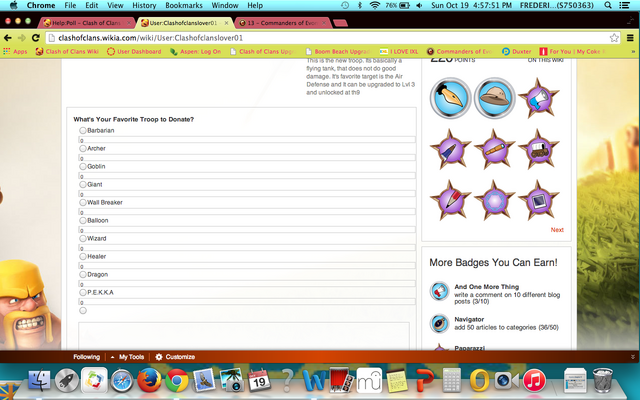Click the megaphone star badge
This screenshot has width=640, height=400.
539,98
